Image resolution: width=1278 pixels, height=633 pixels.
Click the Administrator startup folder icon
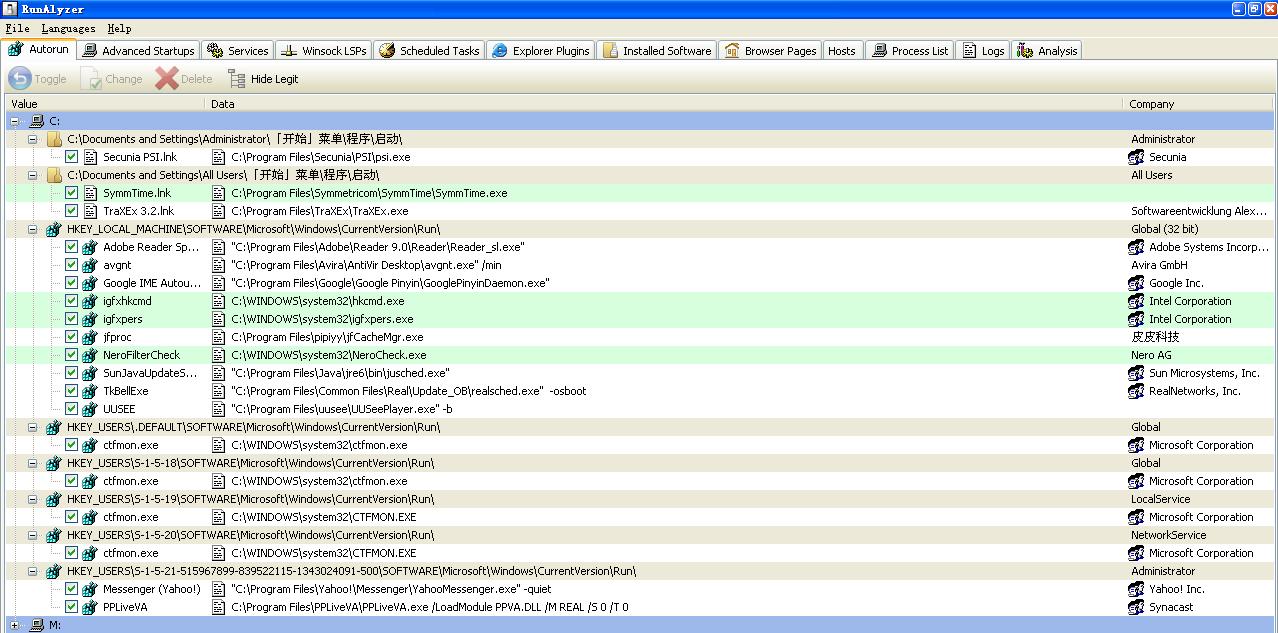tap(55, 139)
